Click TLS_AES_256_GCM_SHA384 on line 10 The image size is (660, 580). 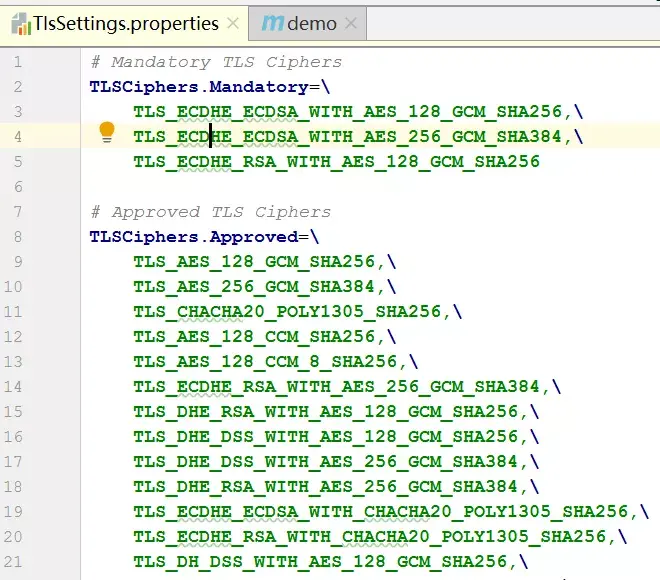click(x=254, y=287)
